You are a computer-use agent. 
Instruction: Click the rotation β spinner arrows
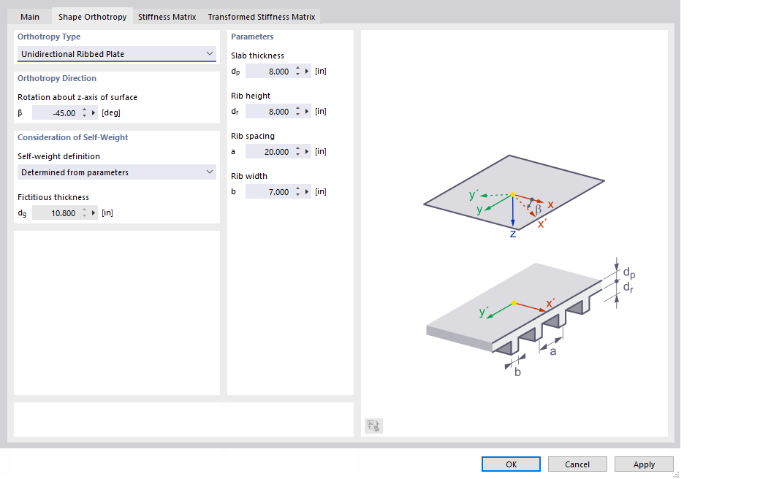pos(84,113)
